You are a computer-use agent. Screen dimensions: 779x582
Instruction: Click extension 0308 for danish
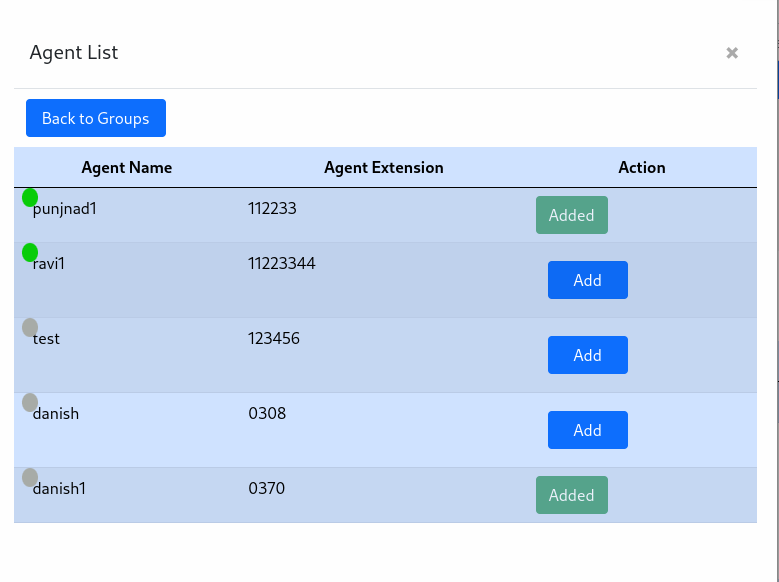(x=267, y=413)
